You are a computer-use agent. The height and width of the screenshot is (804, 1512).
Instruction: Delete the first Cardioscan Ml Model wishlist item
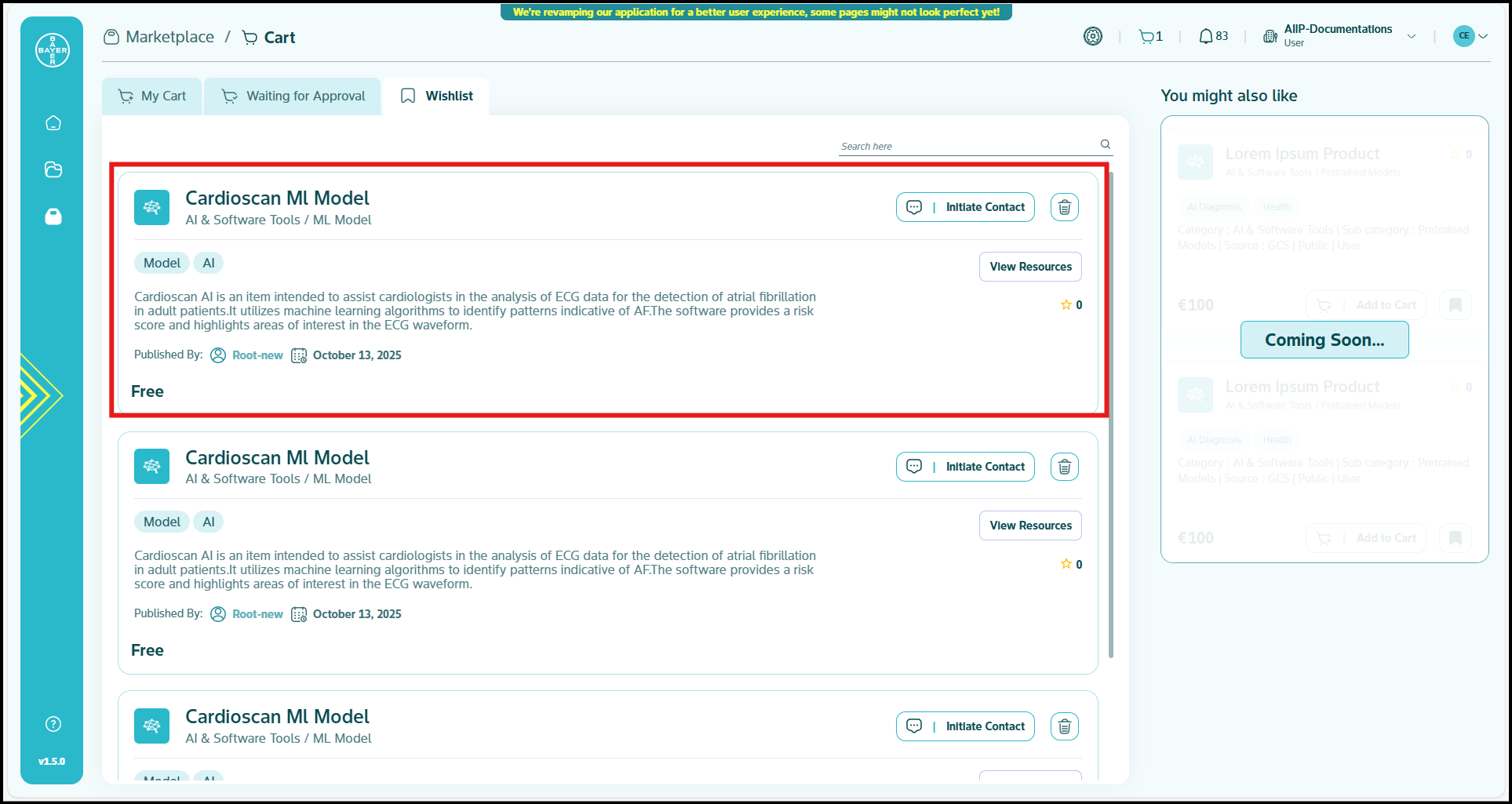(1064, 207)
